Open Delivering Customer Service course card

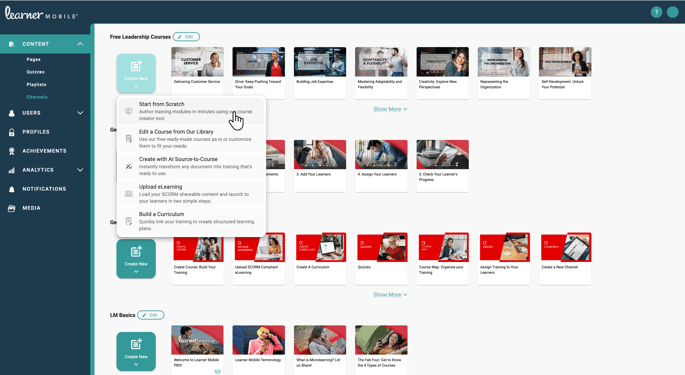click(197, 73)
